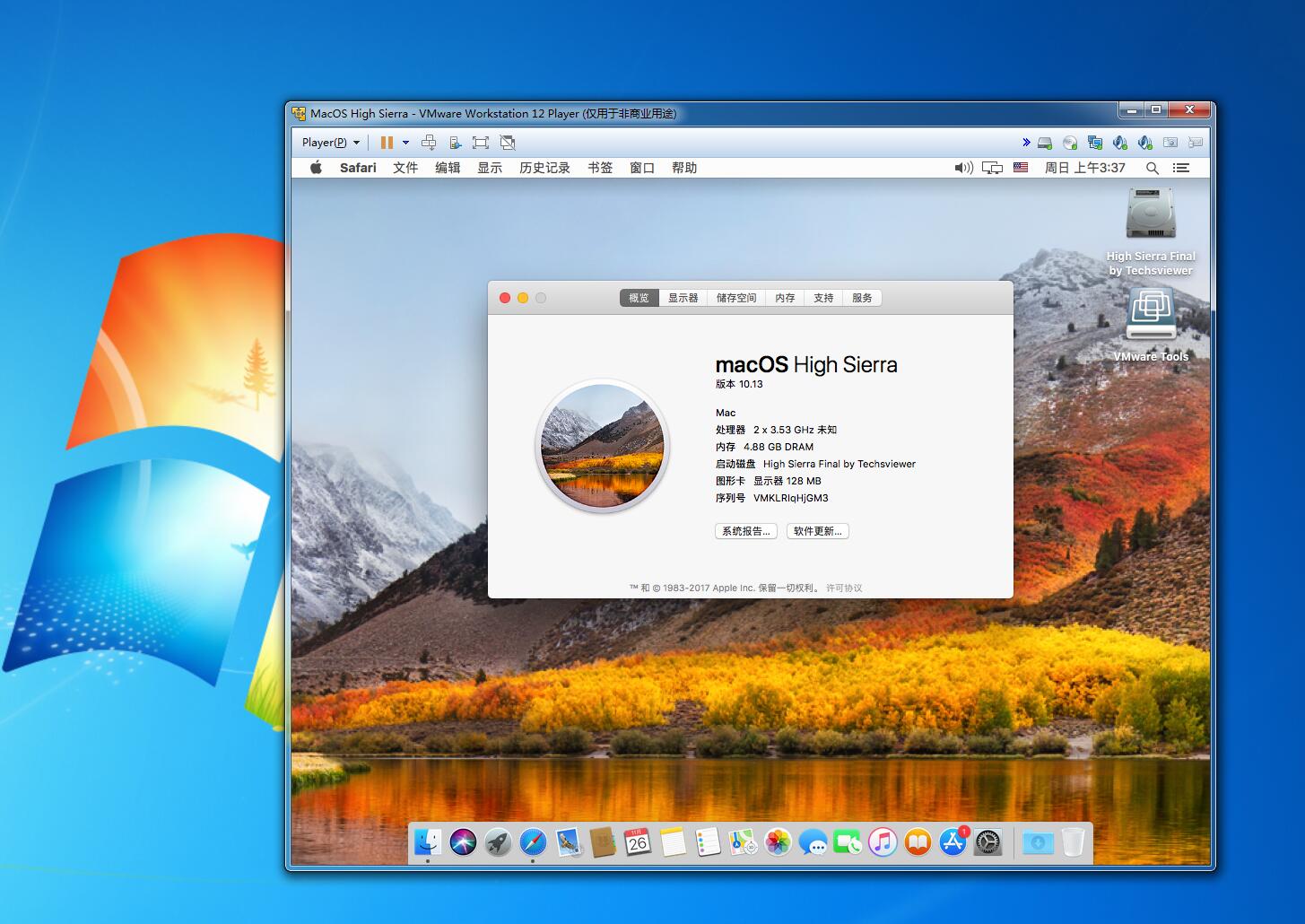Open iBooks in the Dock
This screenshot has height=924, width=1305.
[918, 841]
